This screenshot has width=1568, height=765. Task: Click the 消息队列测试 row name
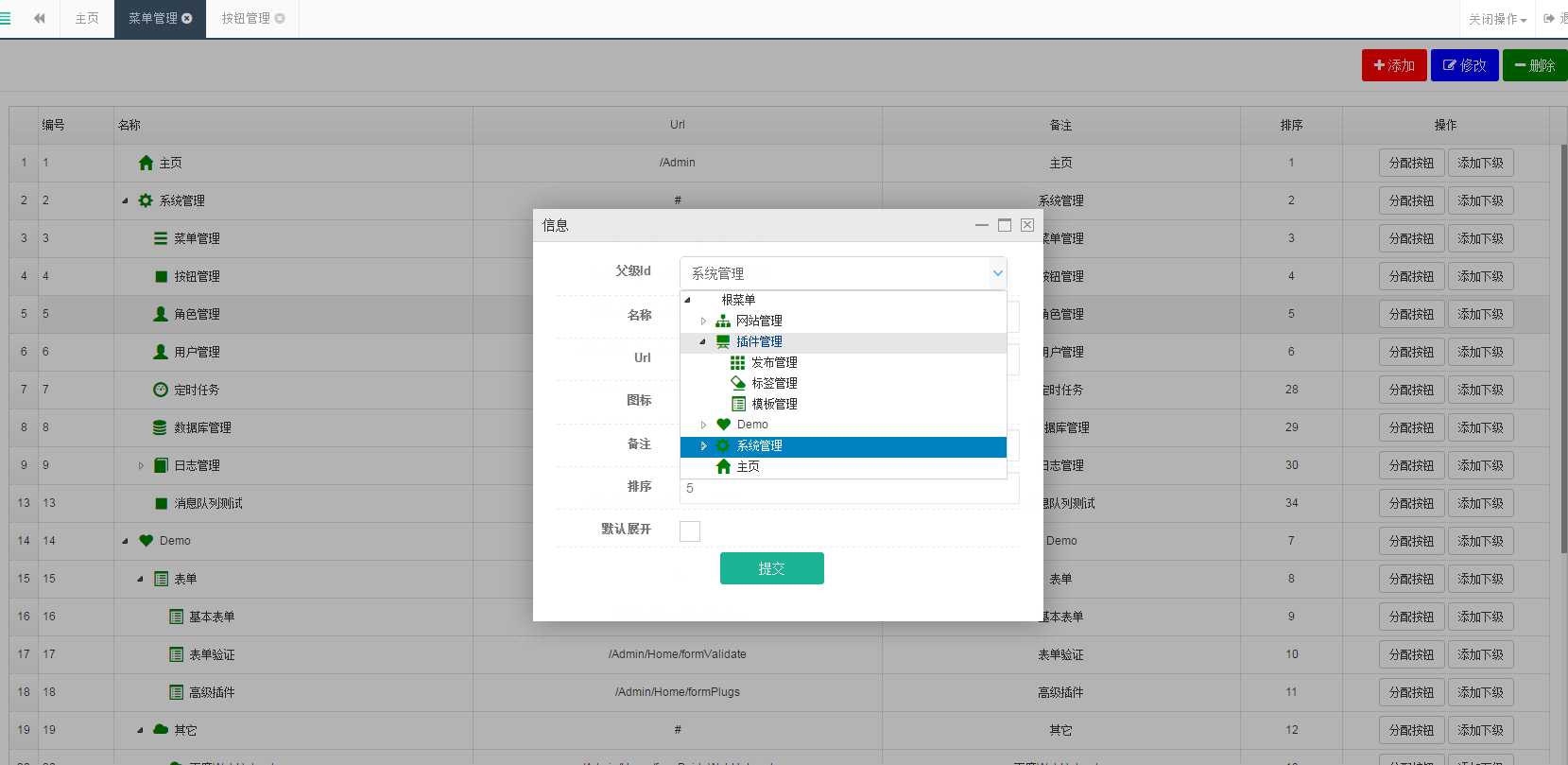pyautogui.click(x=208, y=503)
